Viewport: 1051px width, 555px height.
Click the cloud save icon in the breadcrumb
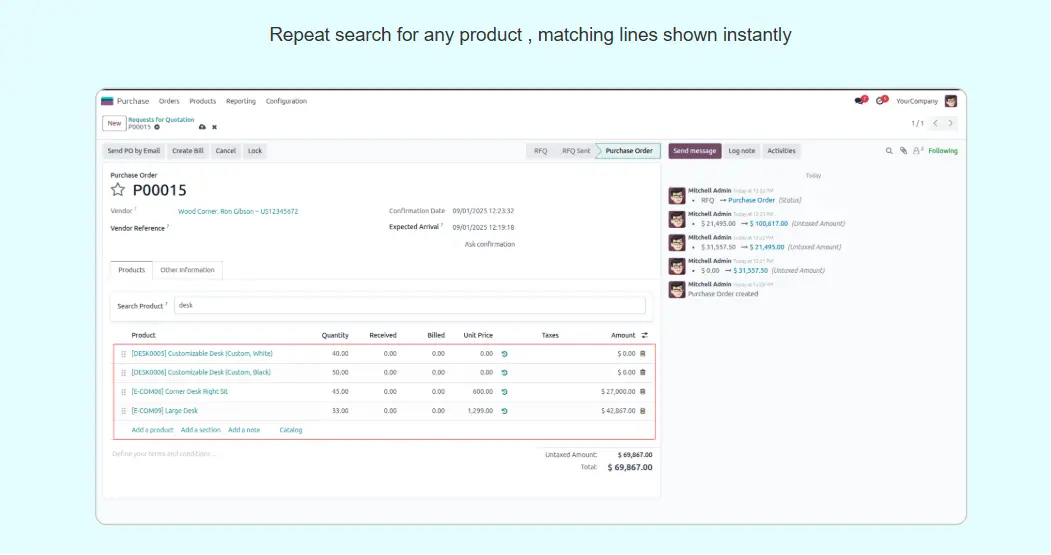[202, 127]
